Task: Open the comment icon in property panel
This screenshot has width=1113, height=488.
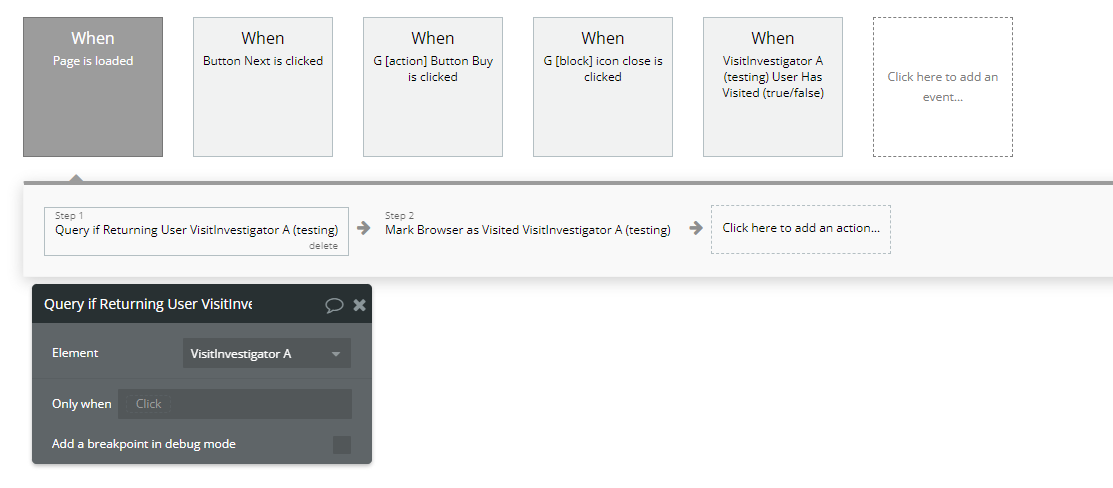Action: point(334,305)
